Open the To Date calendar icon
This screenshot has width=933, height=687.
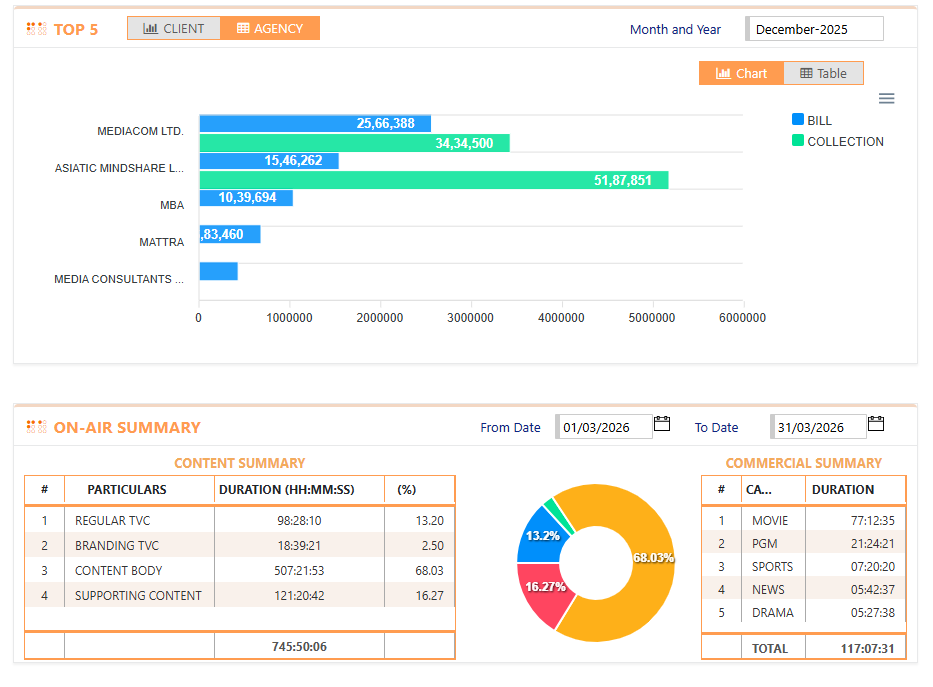(876, 424)
